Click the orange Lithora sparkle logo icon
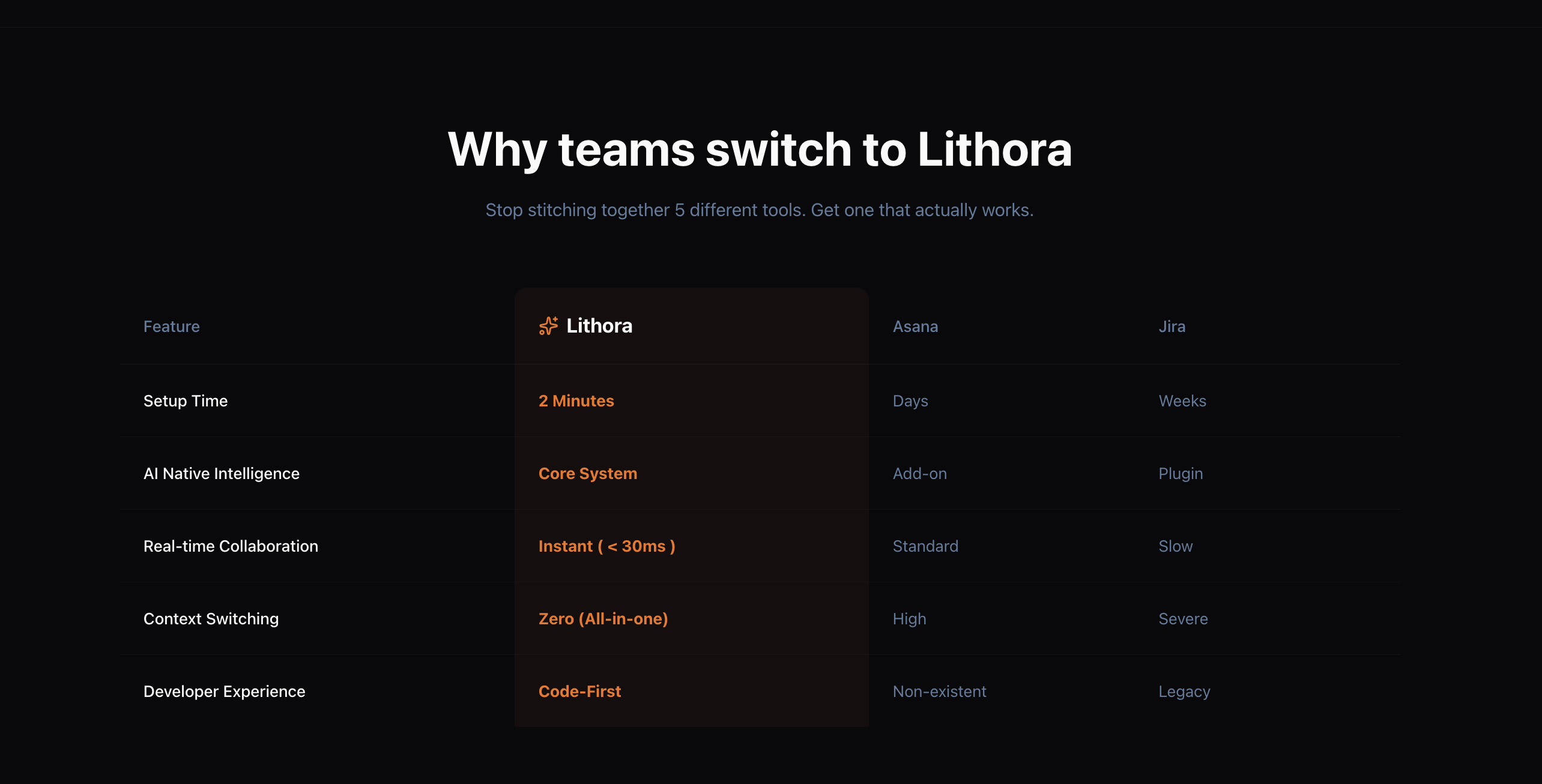This screenshot has height=784, width=1542. tap(548, 325)
